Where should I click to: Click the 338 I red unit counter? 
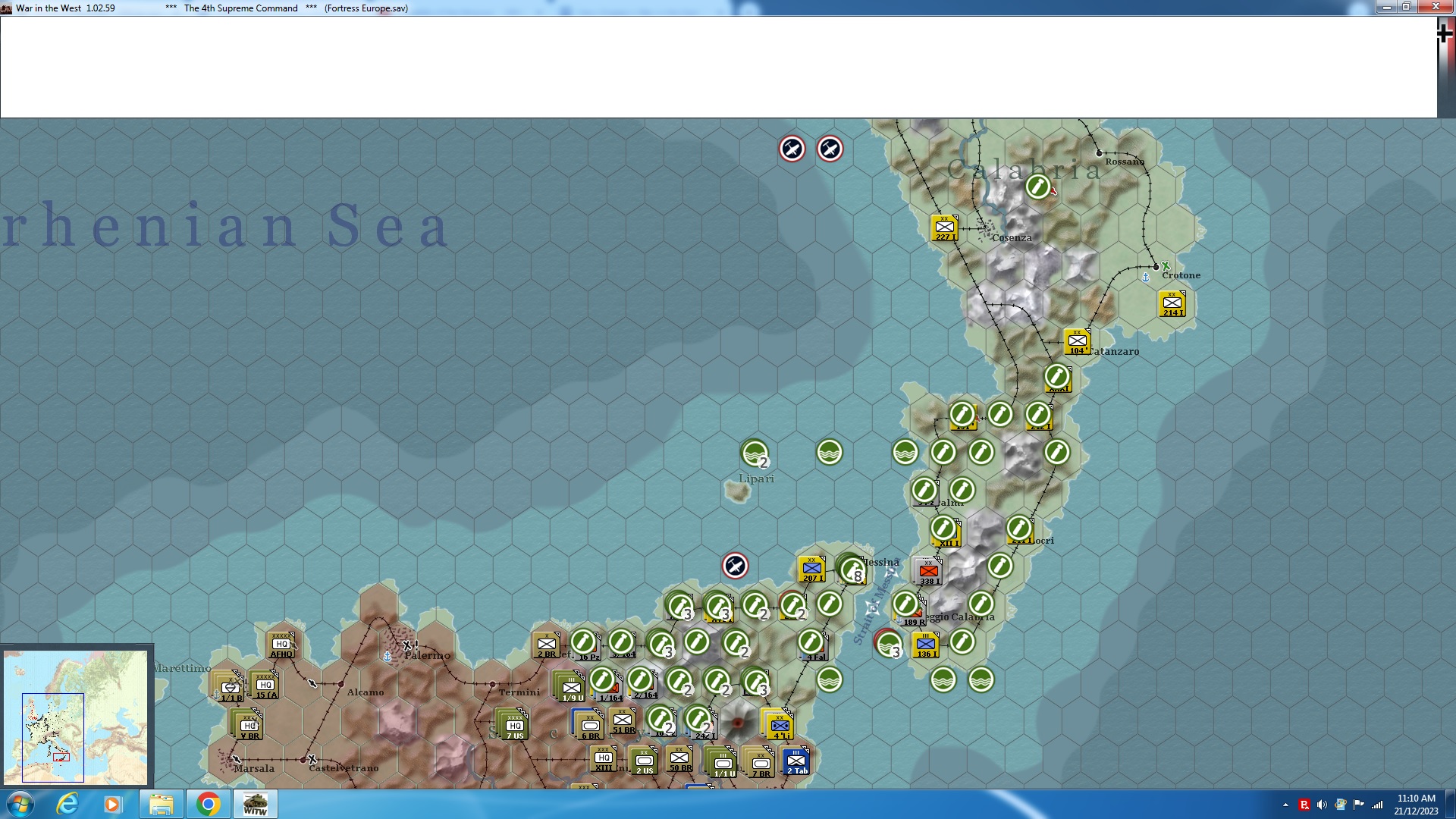(x=928, y=572)
